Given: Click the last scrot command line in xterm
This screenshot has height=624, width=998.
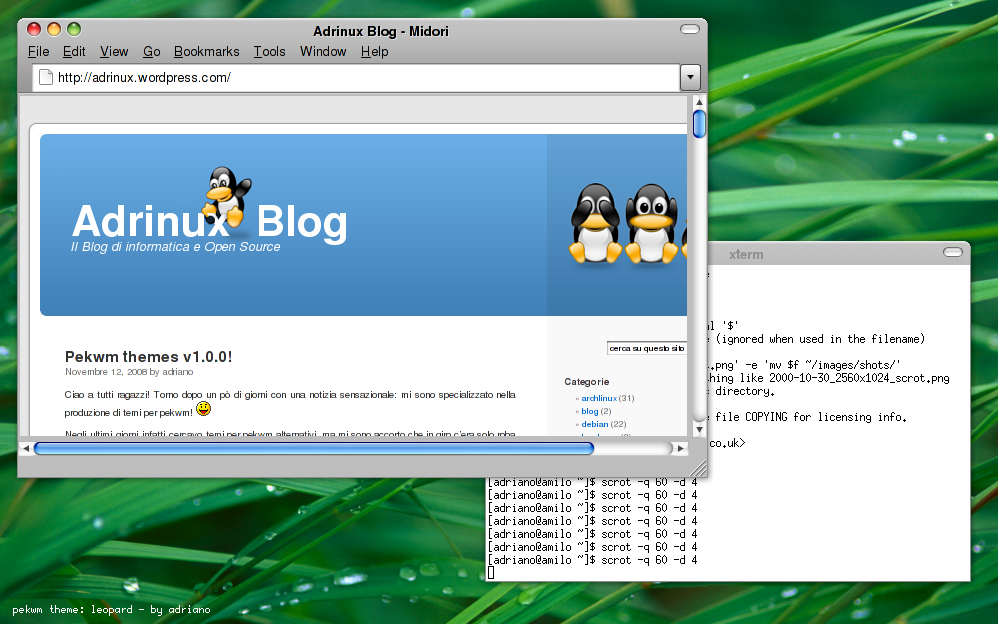Looking at the screenshot, I should (593, 560).
